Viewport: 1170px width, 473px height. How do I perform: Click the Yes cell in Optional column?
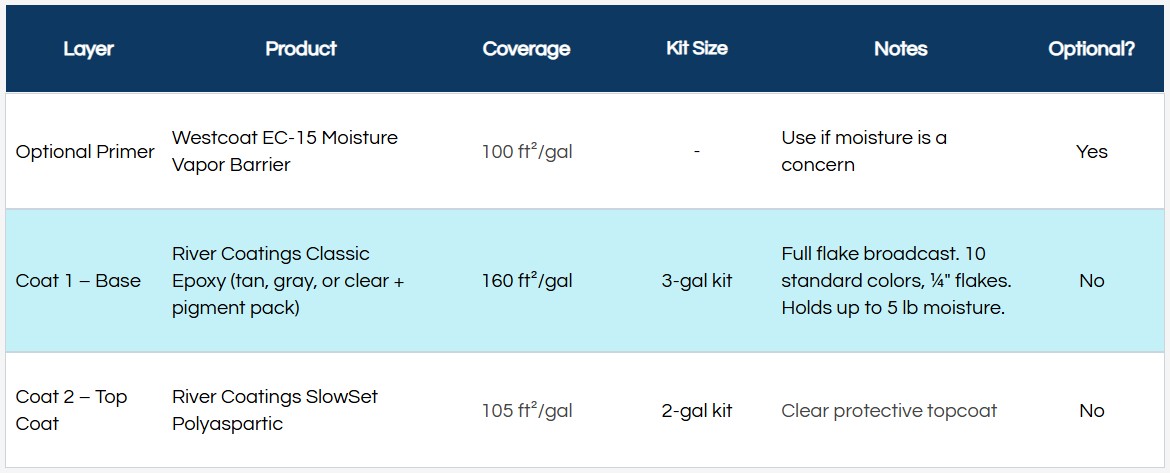coord(1092,151)
